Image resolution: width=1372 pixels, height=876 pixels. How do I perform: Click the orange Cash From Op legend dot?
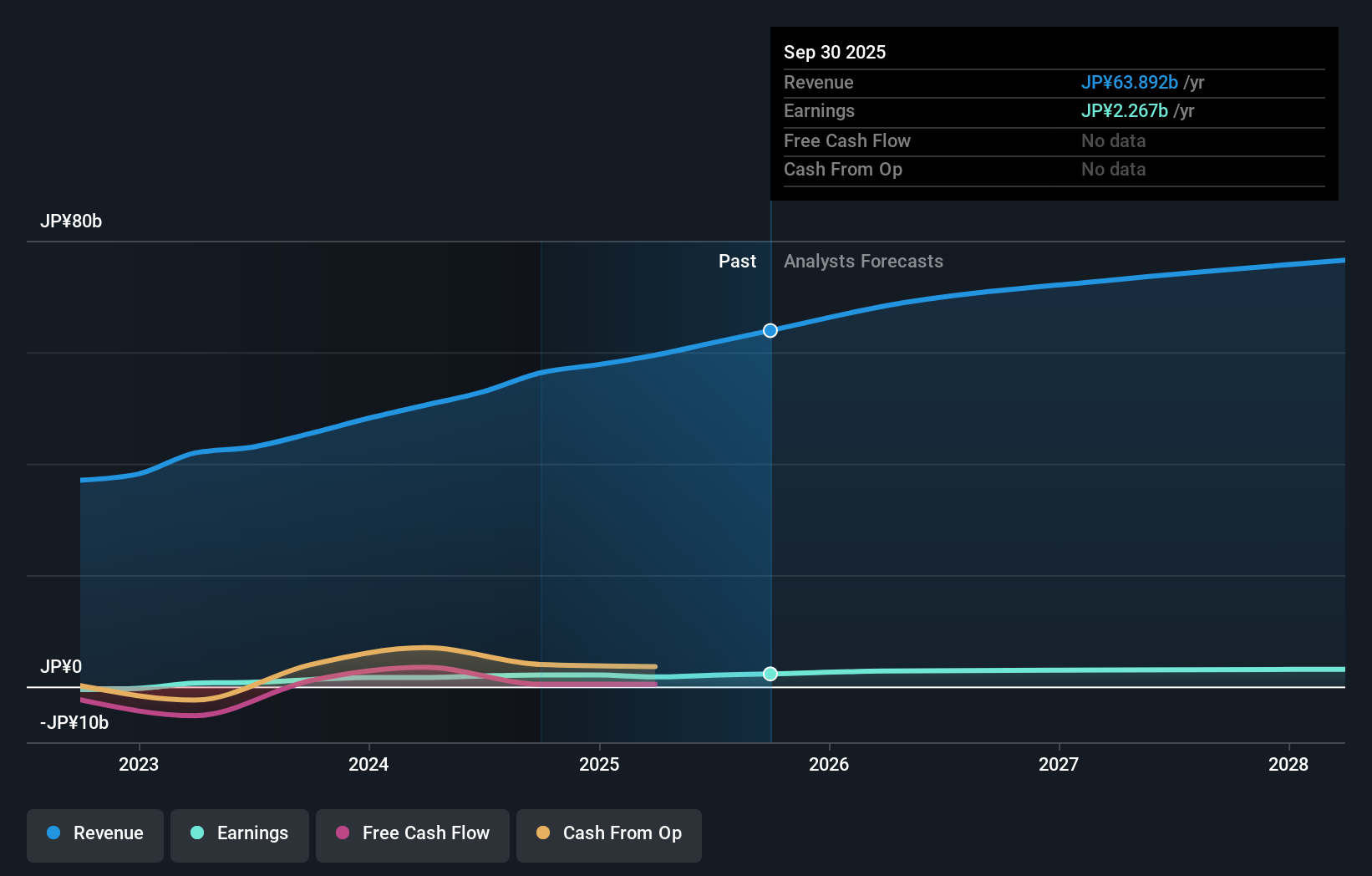545,833
